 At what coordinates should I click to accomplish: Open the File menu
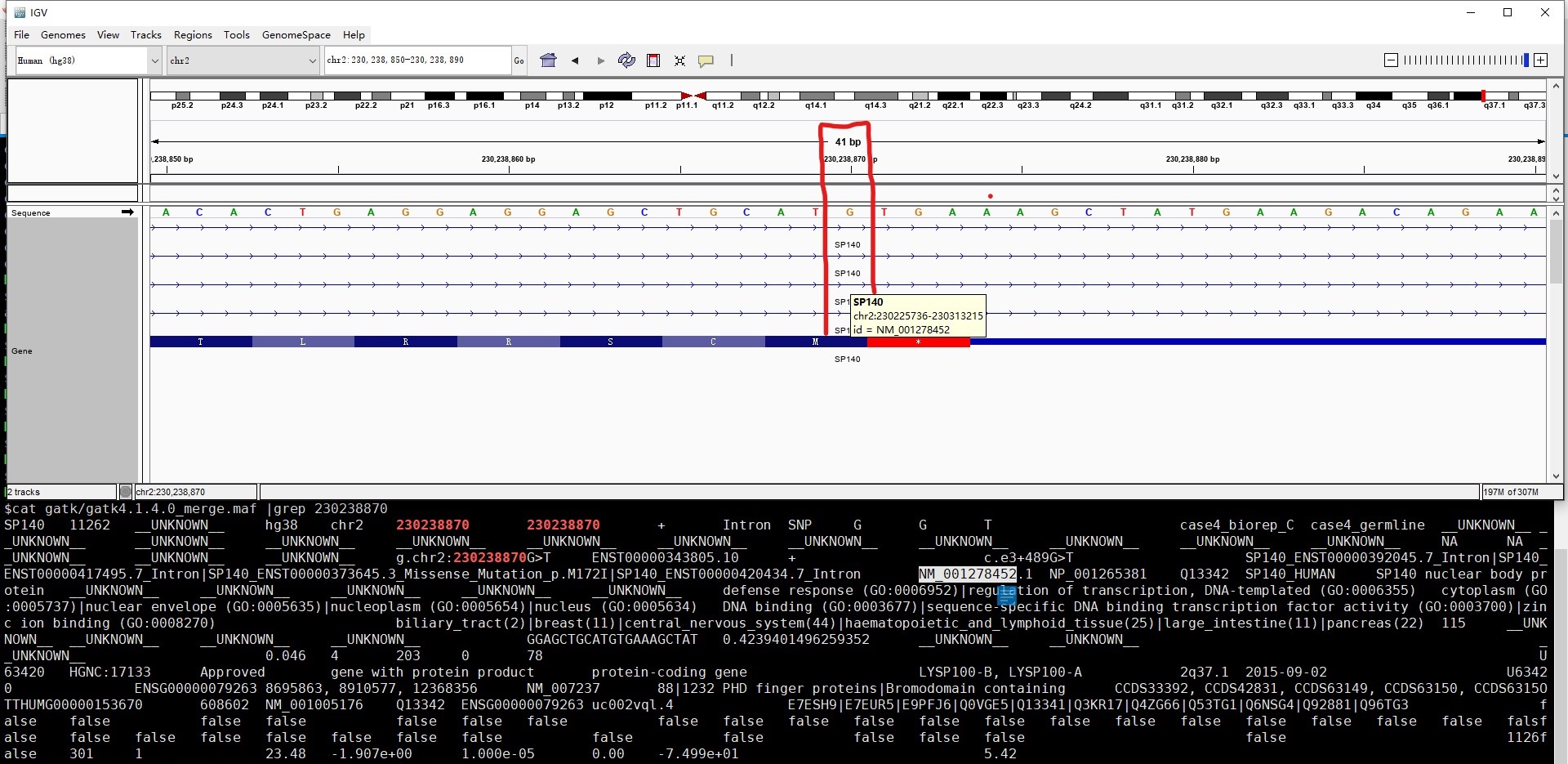(x=22, y=34)
